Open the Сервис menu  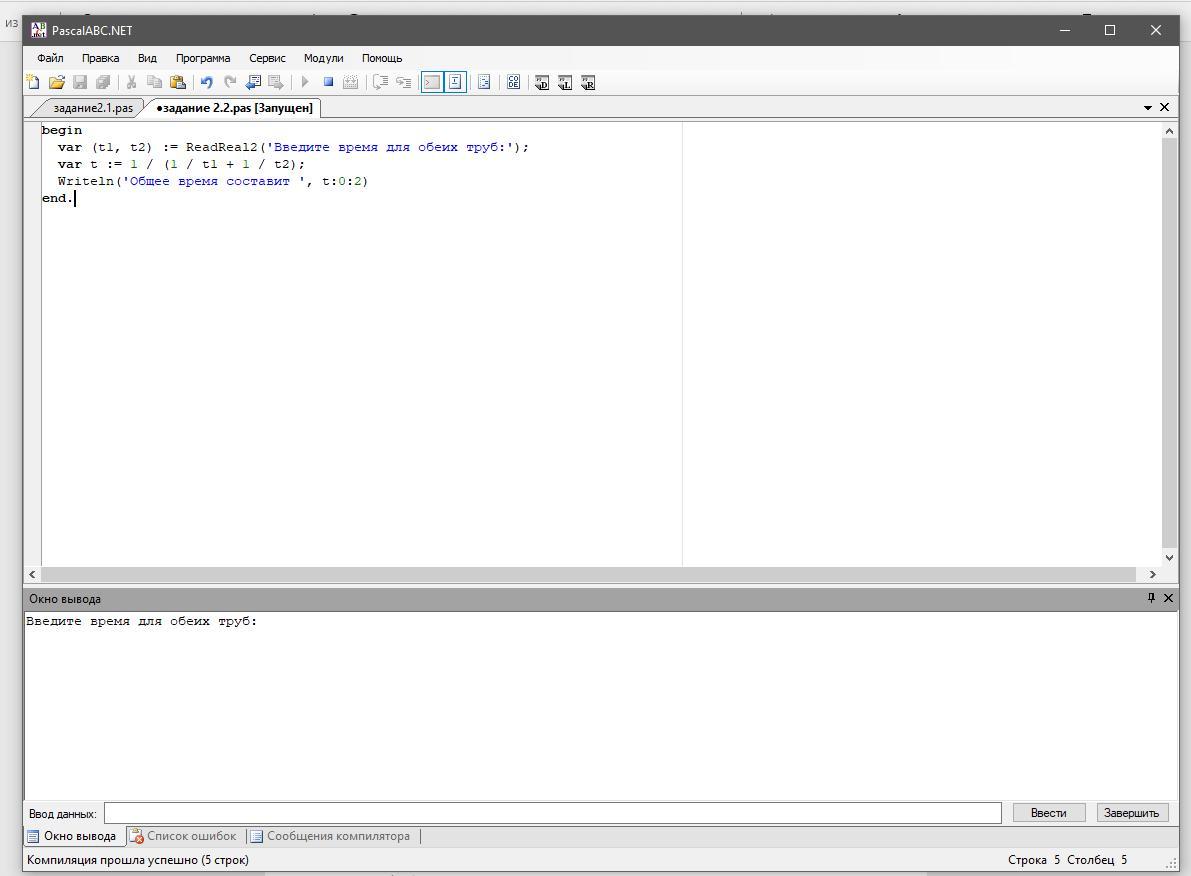(x=267, y=58)
